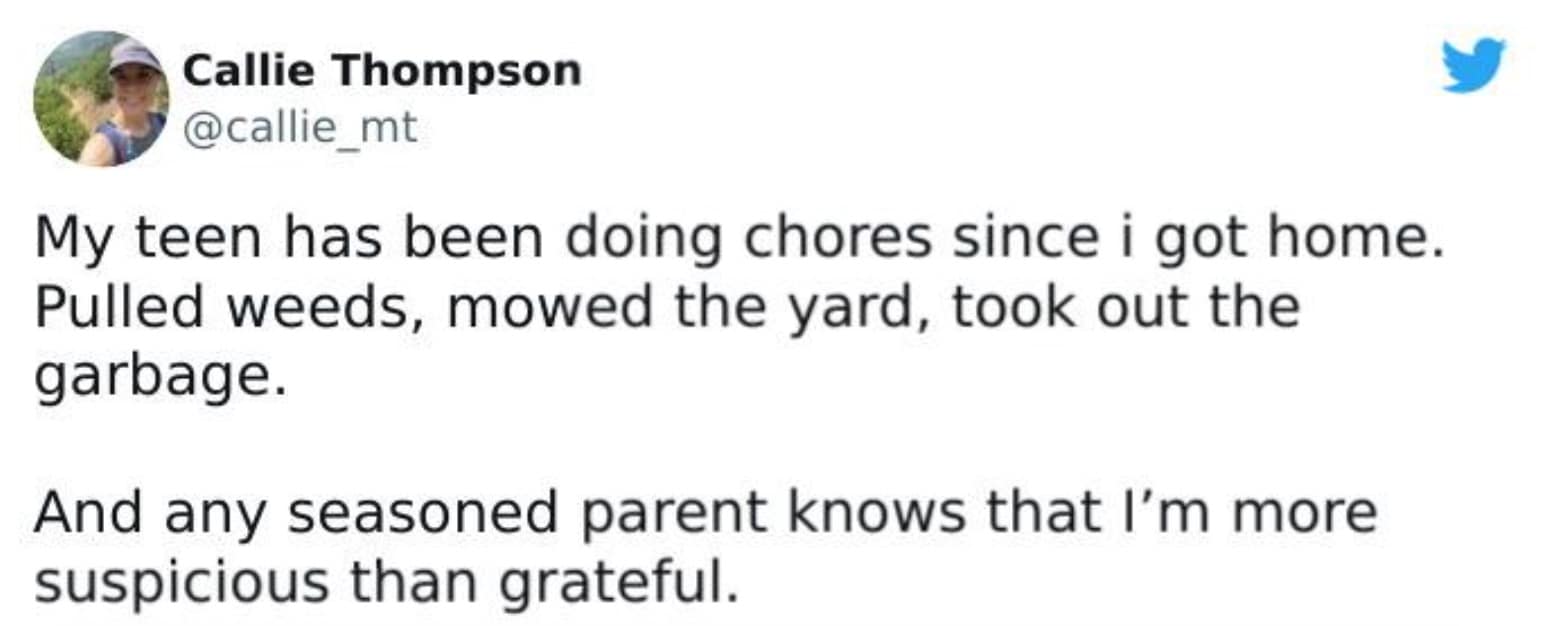Select the word "suspicious"

pos(182,581)
